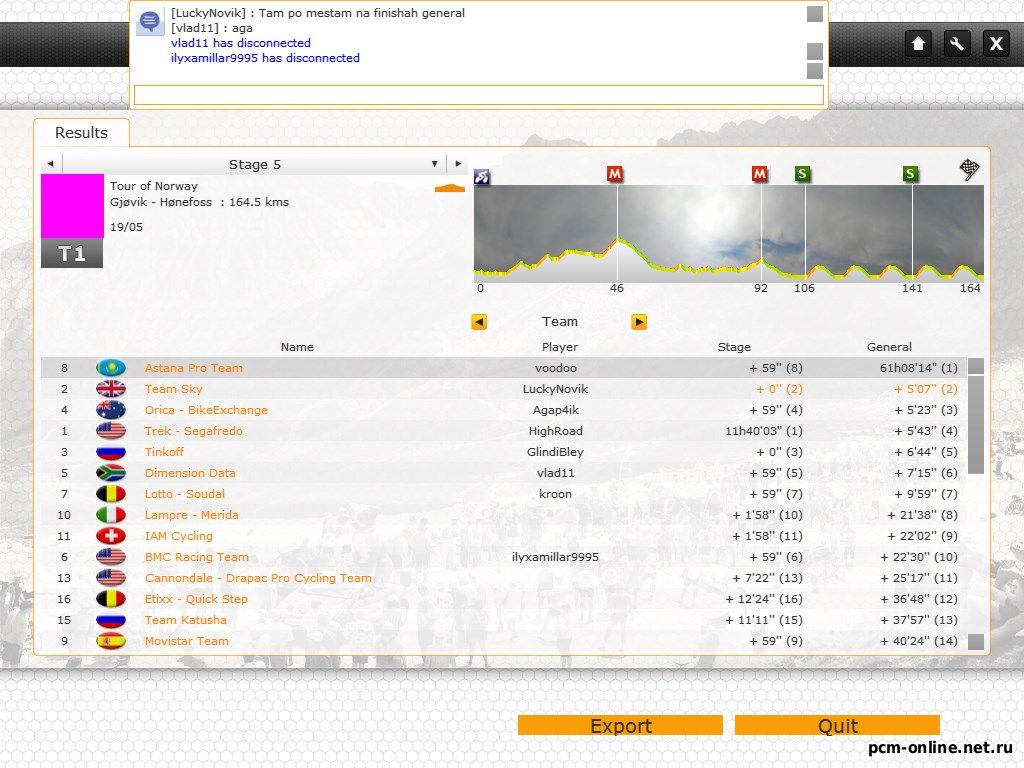The height and width of the screenshot is (768, 1024).
Task: Click the Russia flag for Team Katusha
Action: click(111, 619)
